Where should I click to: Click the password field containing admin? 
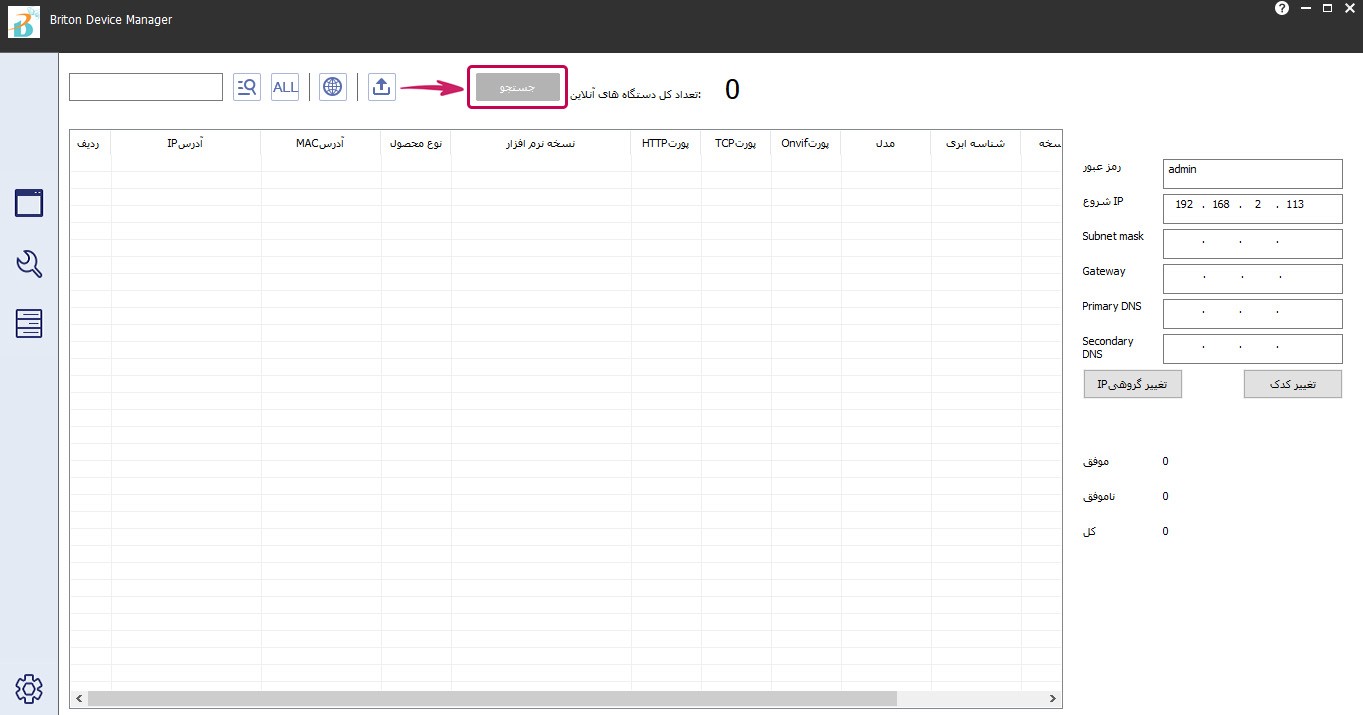point(1252,173)
